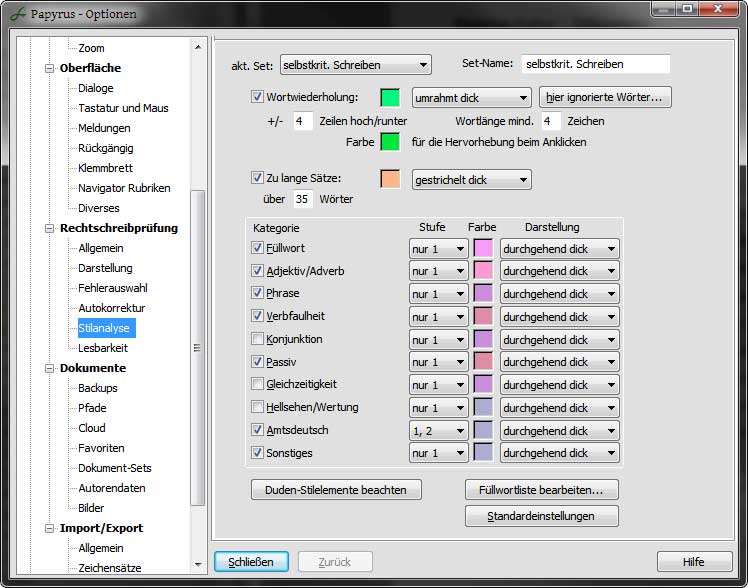Uncheck the Füllwort category checkbox
748x588 pixels.
point(257,248)
